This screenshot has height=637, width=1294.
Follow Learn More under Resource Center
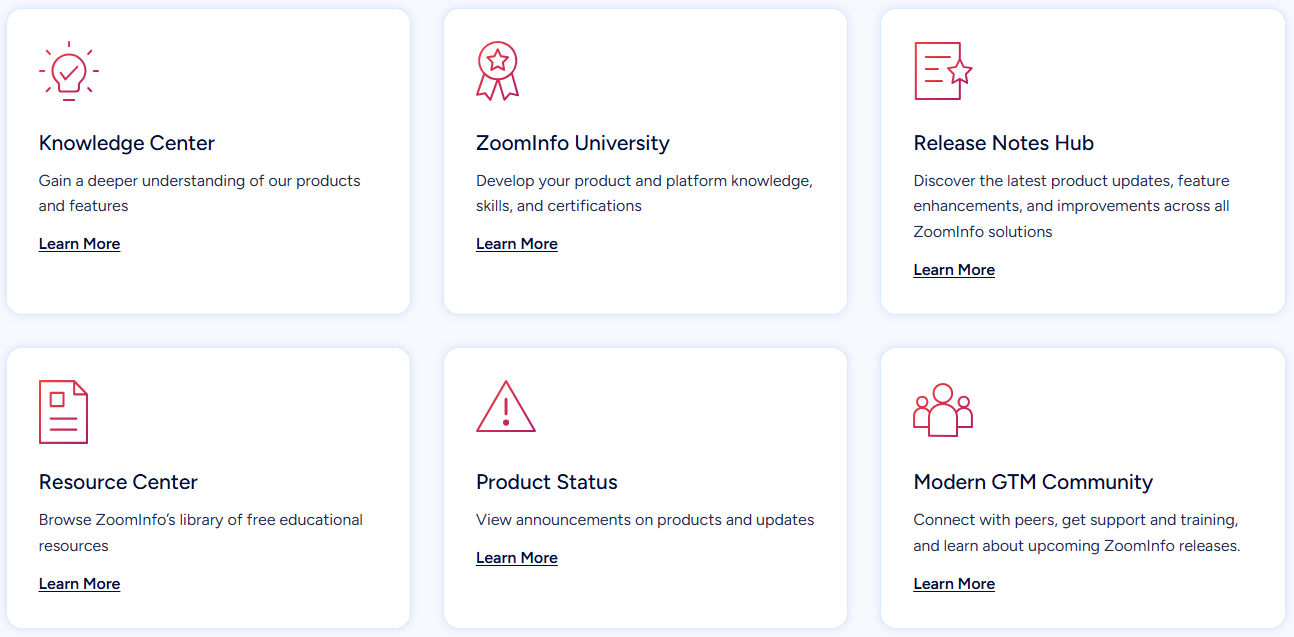coord(79,584)
